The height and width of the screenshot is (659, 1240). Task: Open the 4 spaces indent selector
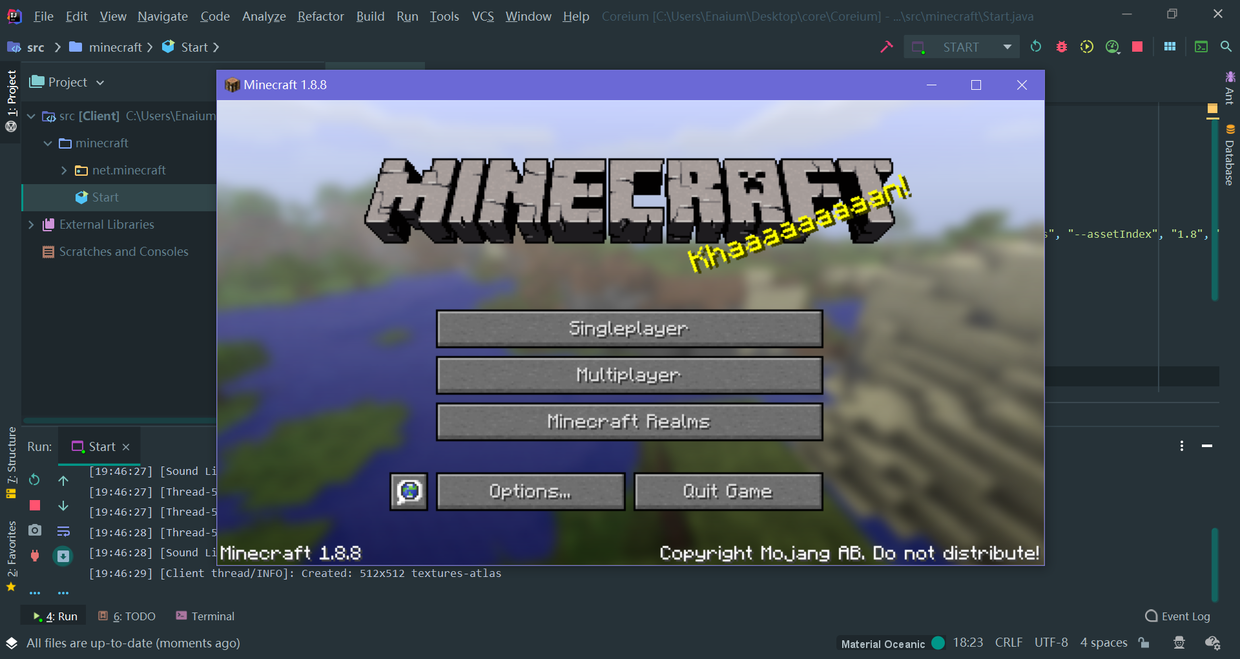[x=1104, y=643]
